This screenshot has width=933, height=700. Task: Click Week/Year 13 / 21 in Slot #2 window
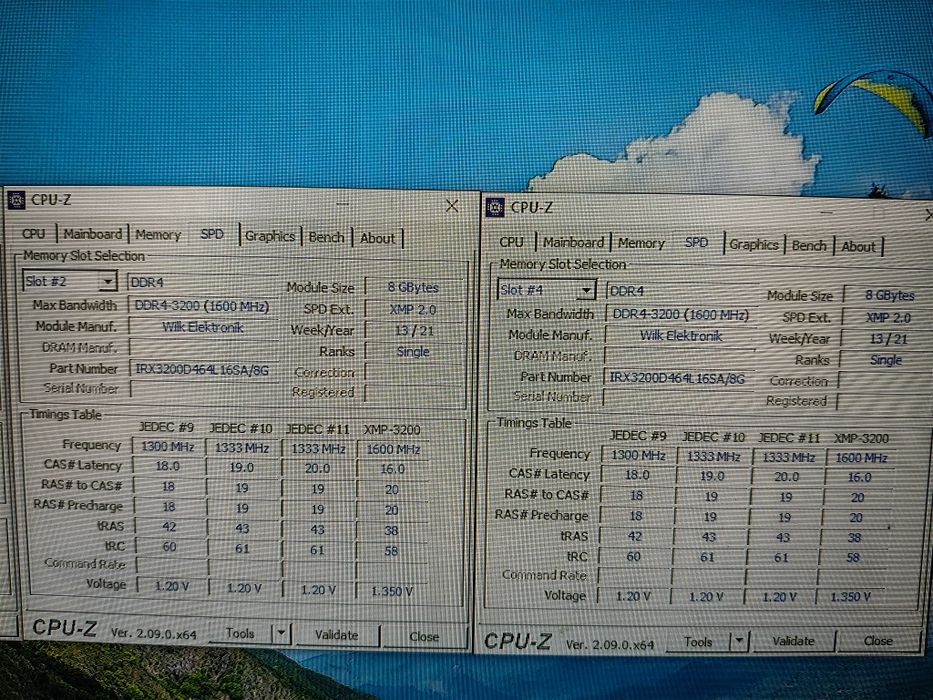(414, 331)
